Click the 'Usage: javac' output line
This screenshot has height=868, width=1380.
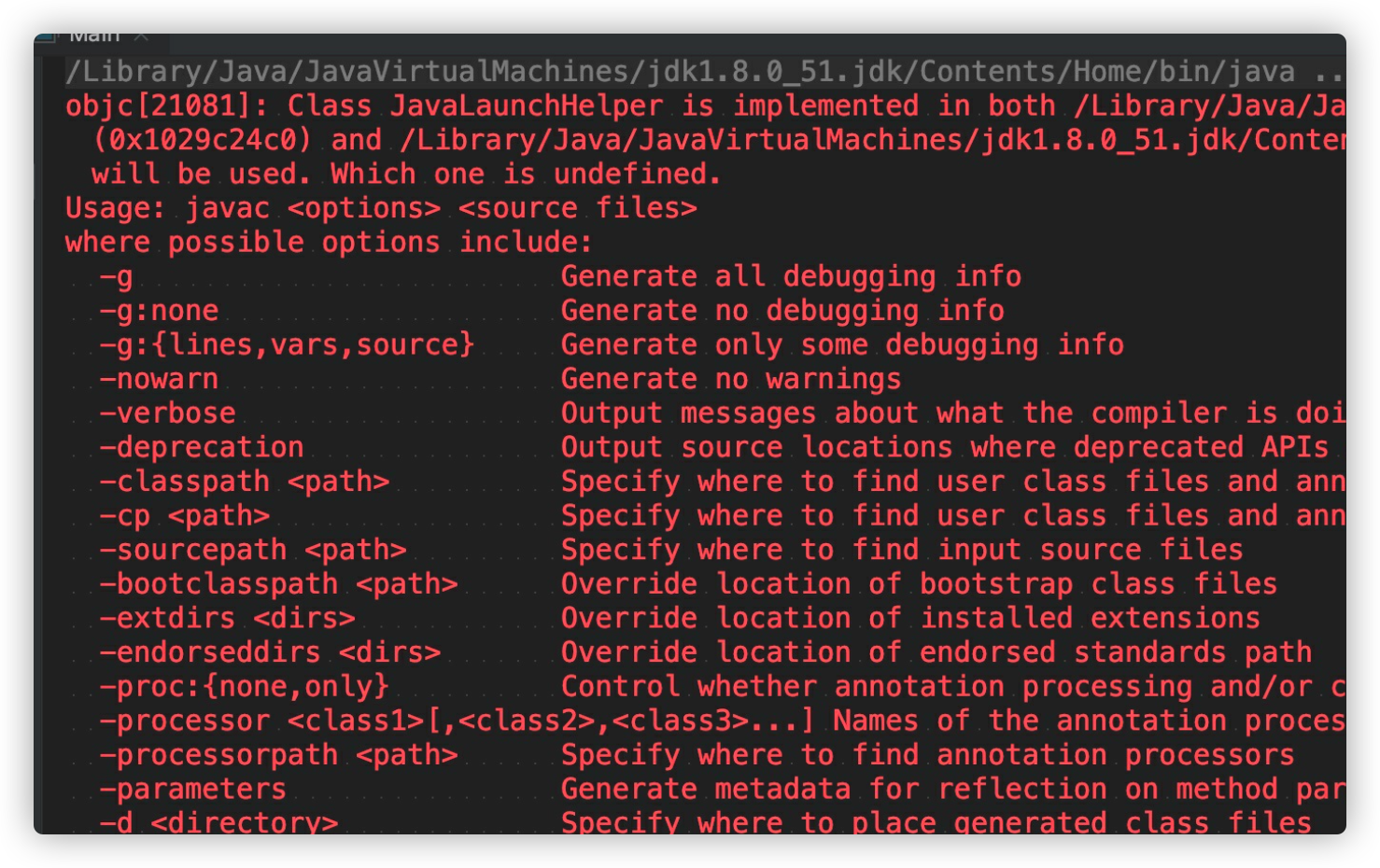tap(381, 208)
